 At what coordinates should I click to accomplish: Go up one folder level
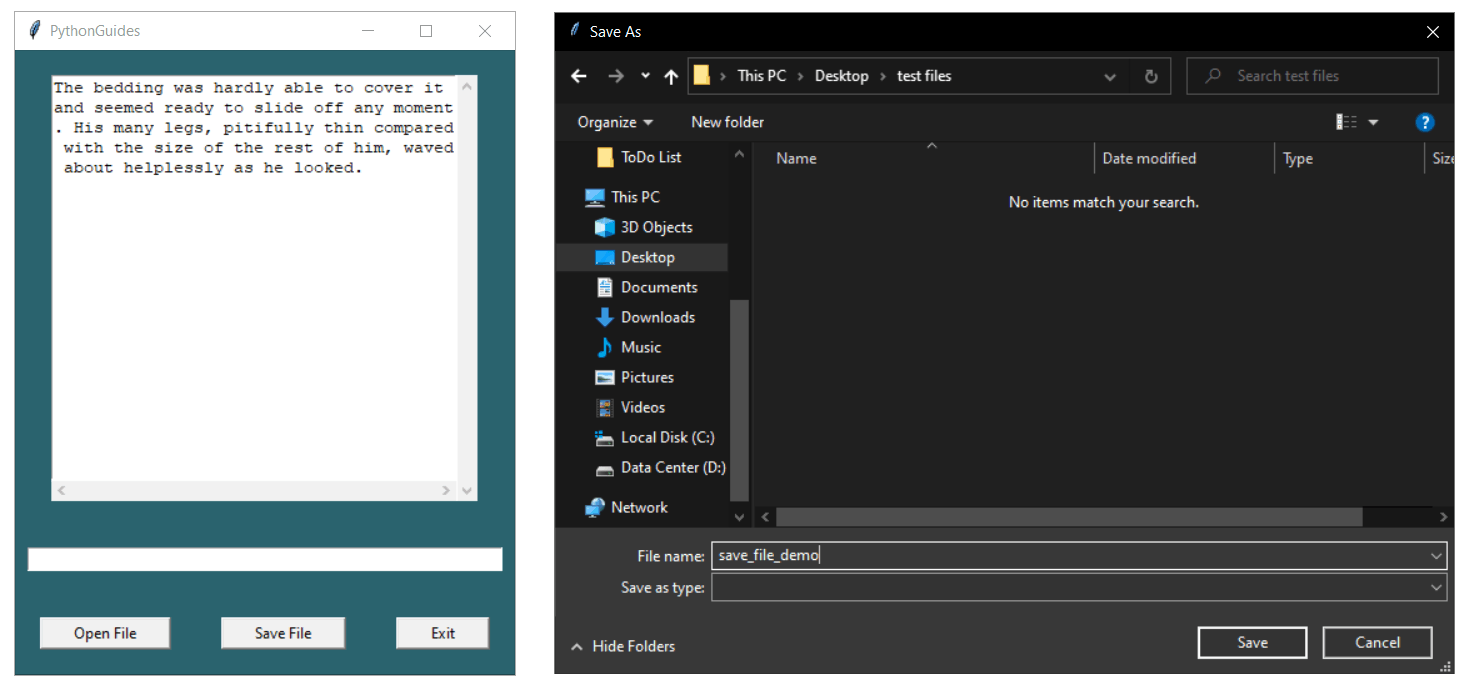(671, 76)
